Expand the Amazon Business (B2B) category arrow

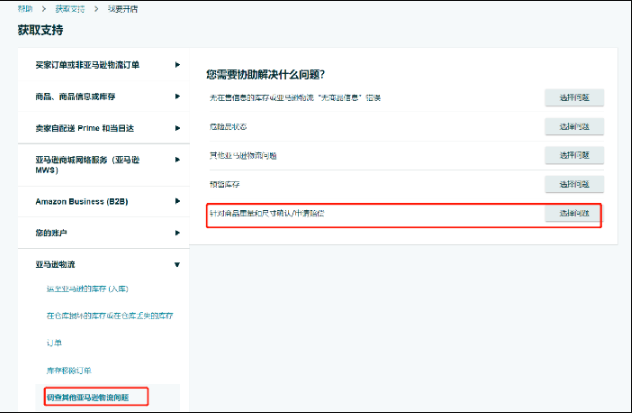(x=177, y=201)
